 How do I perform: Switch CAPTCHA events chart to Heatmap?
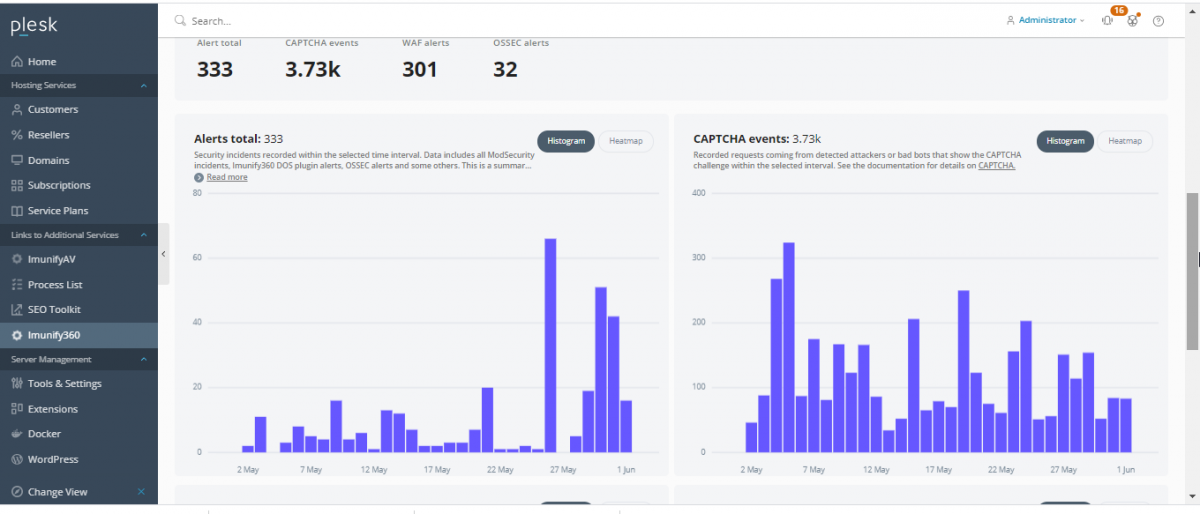[1125, 141]
